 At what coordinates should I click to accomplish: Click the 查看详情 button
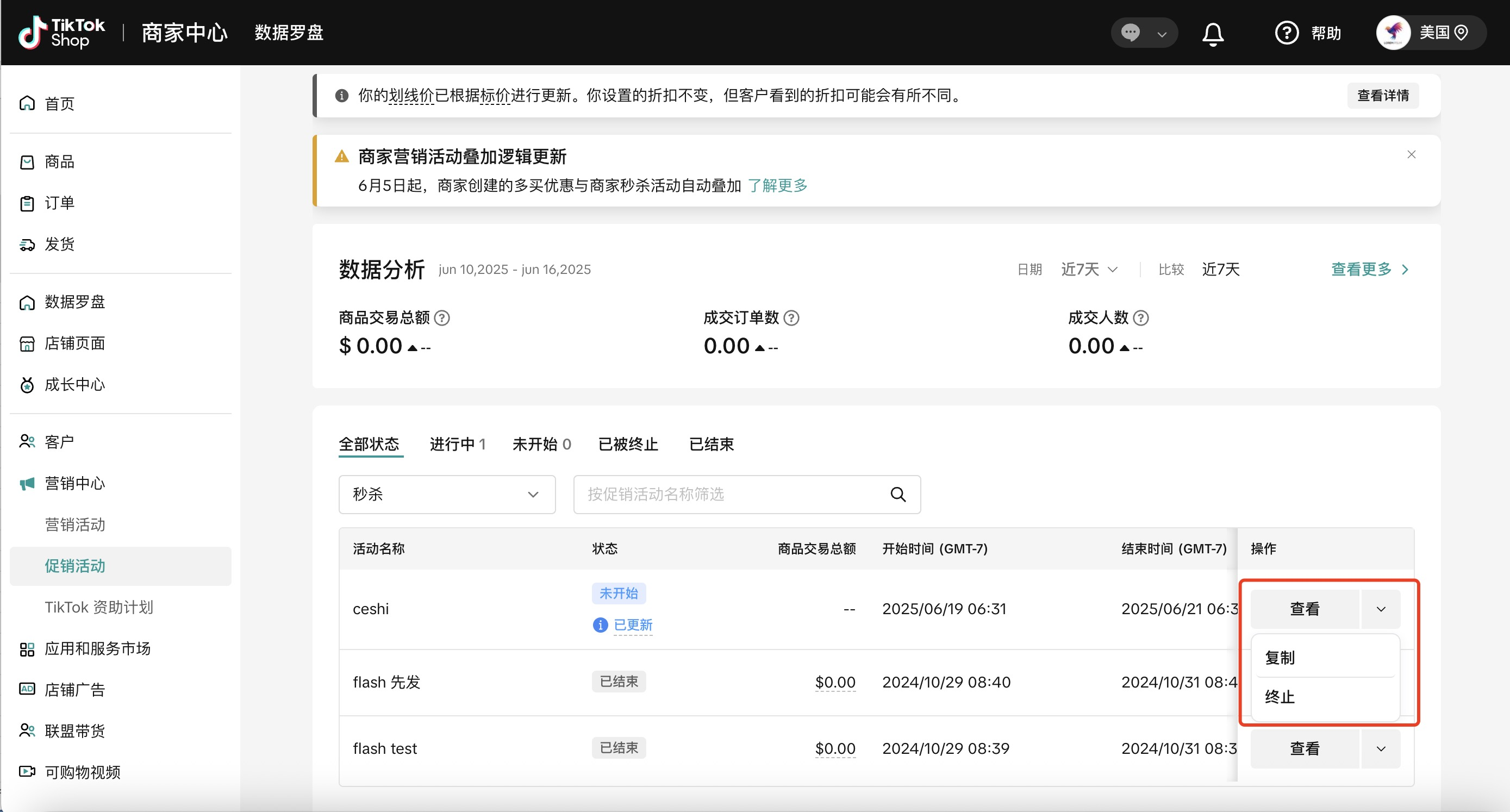pyautogui.click(x=1382, y=96)
